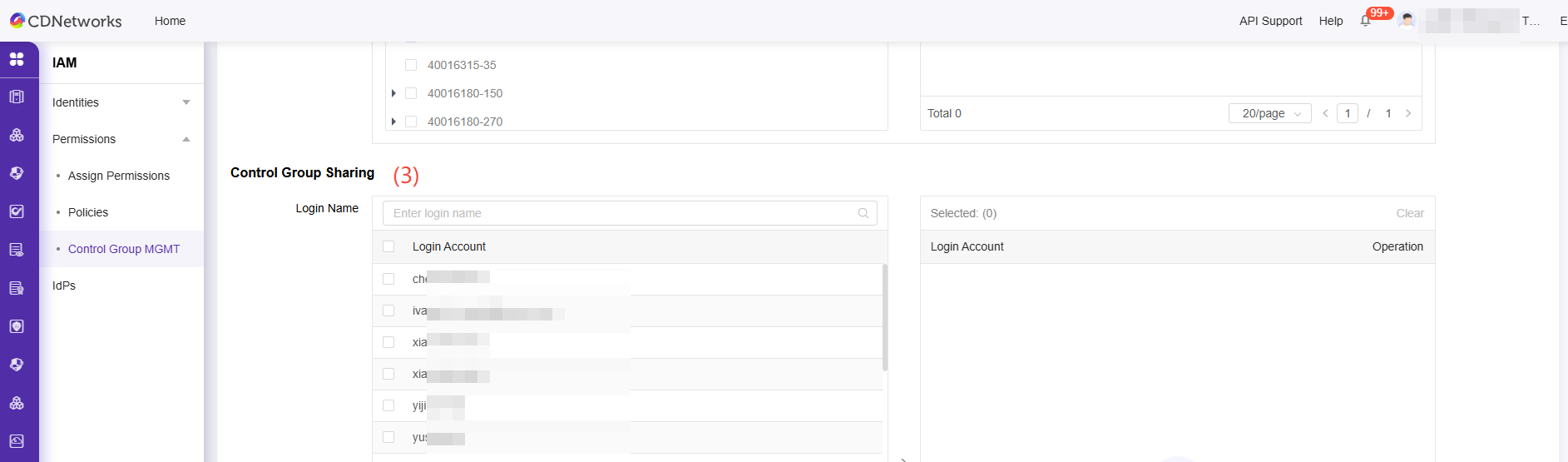The height and width of the screenshot is (462, 1568).
Task: Check the 40016315-35 checkbox
Action: click(411, 65)
